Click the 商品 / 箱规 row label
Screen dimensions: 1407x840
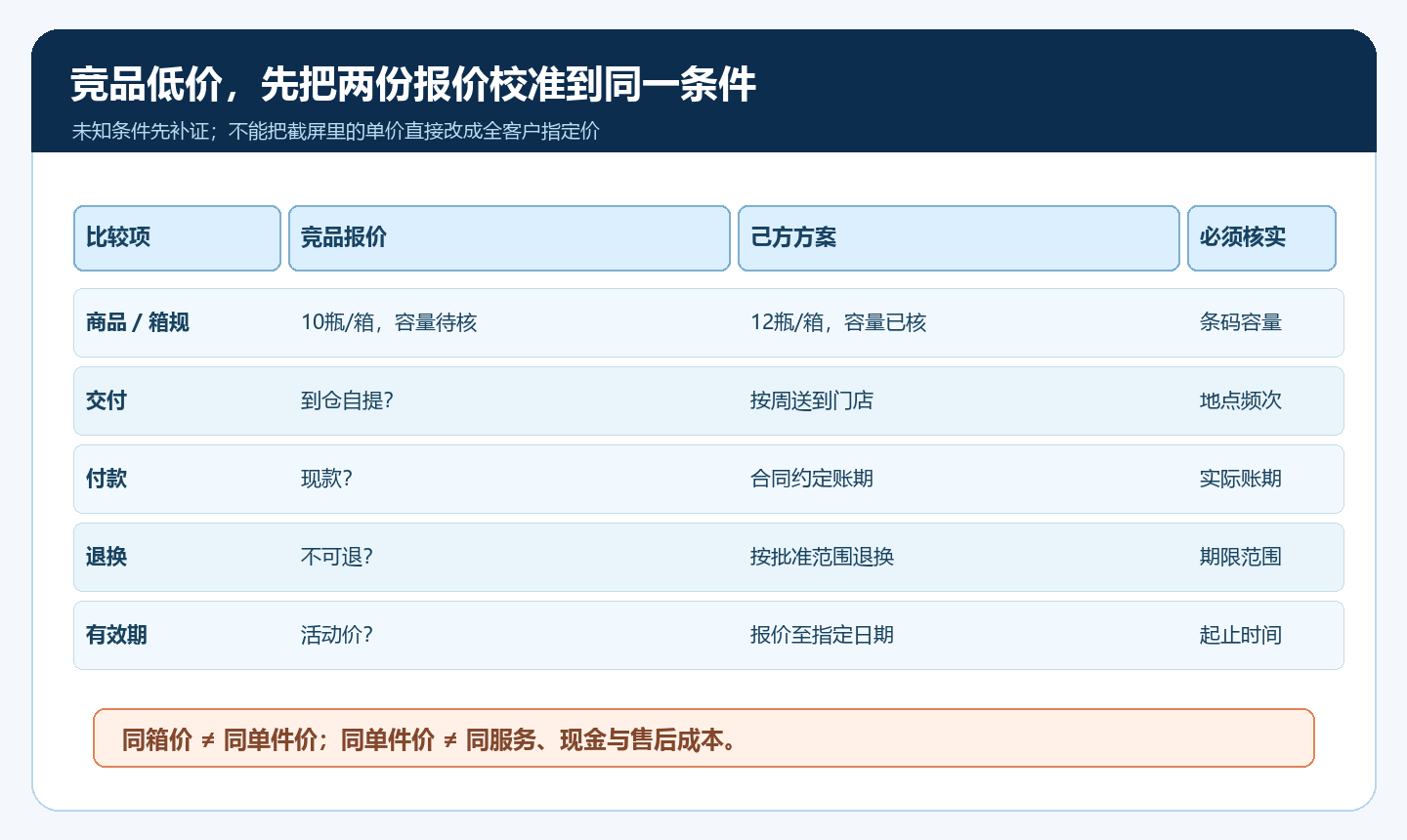(138, 322)
